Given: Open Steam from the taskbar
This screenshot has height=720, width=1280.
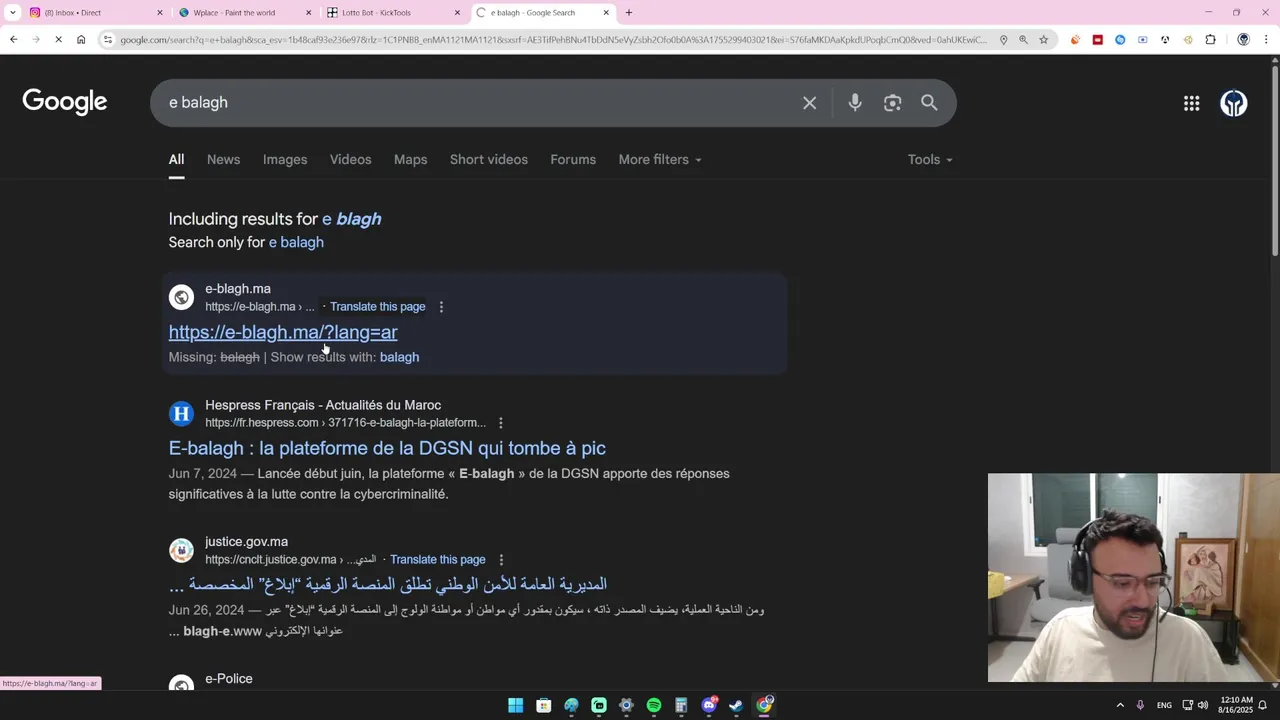Looking at the screenshot, I should 736,705.
